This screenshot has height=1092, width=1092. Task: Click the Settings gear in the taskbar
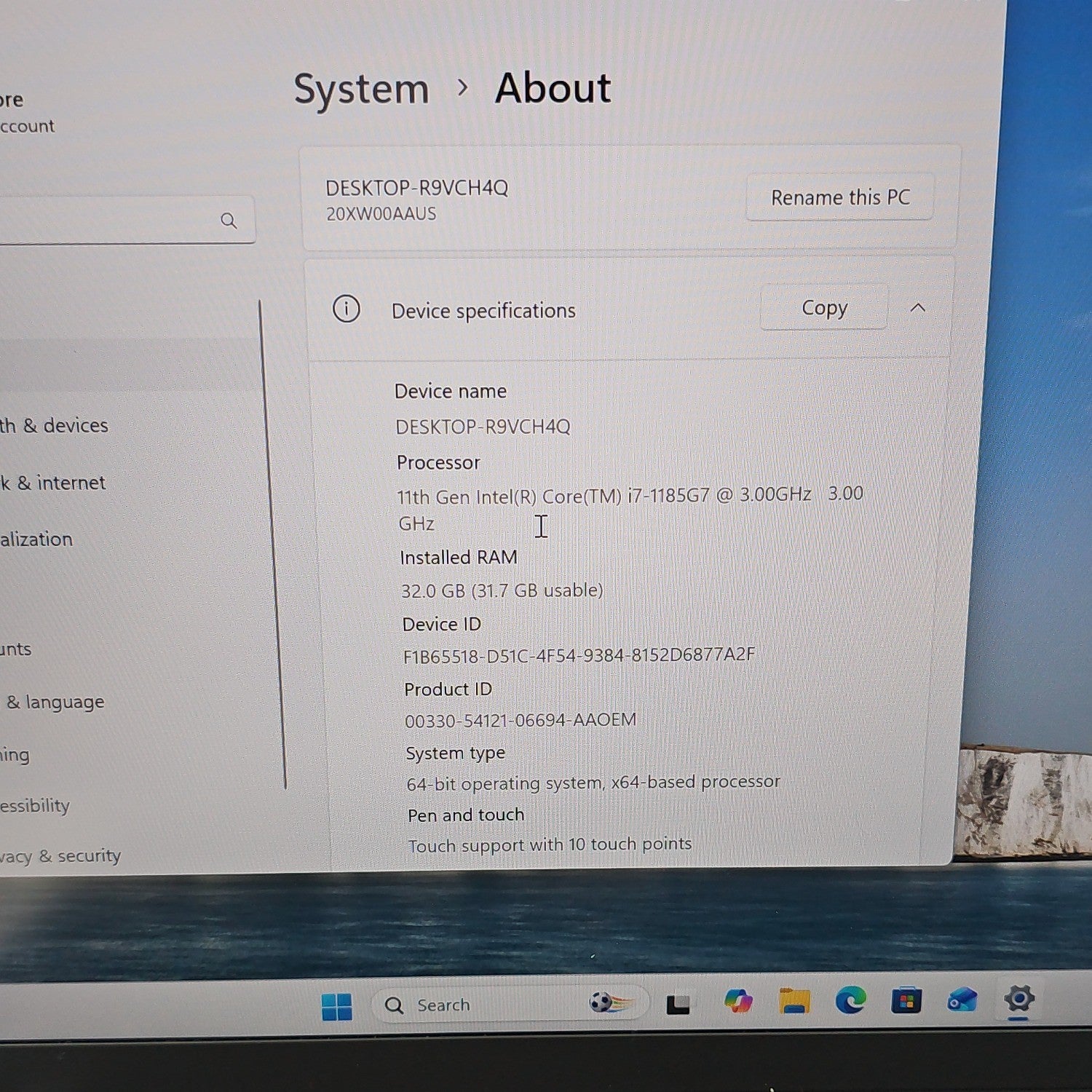coord(1018,998)
